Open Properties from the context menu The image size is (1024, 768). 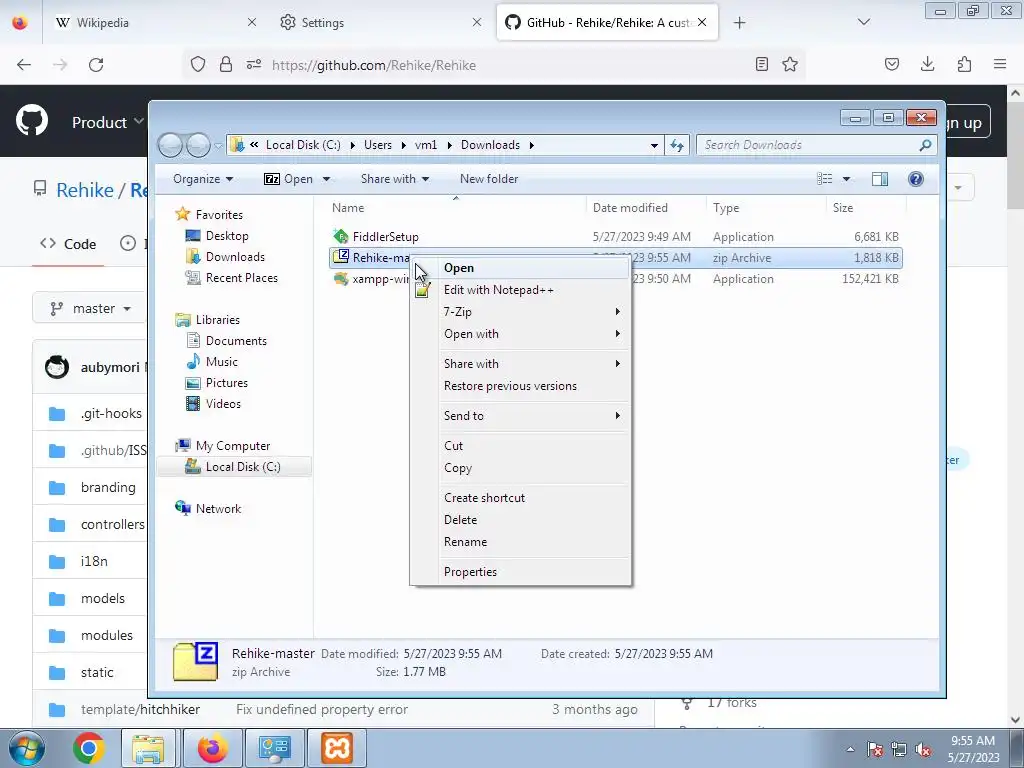[470, 572]
